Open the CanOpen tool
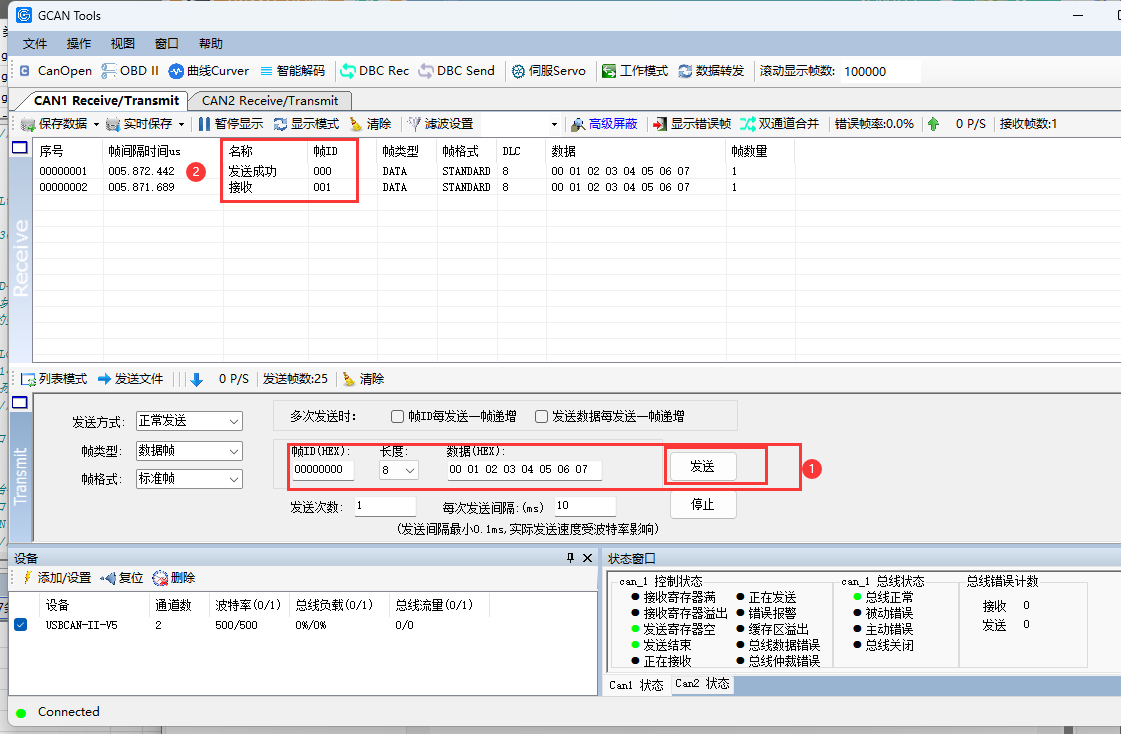Image resolution: width=1121 pixels, height=734 pixels. click(56, 71)
